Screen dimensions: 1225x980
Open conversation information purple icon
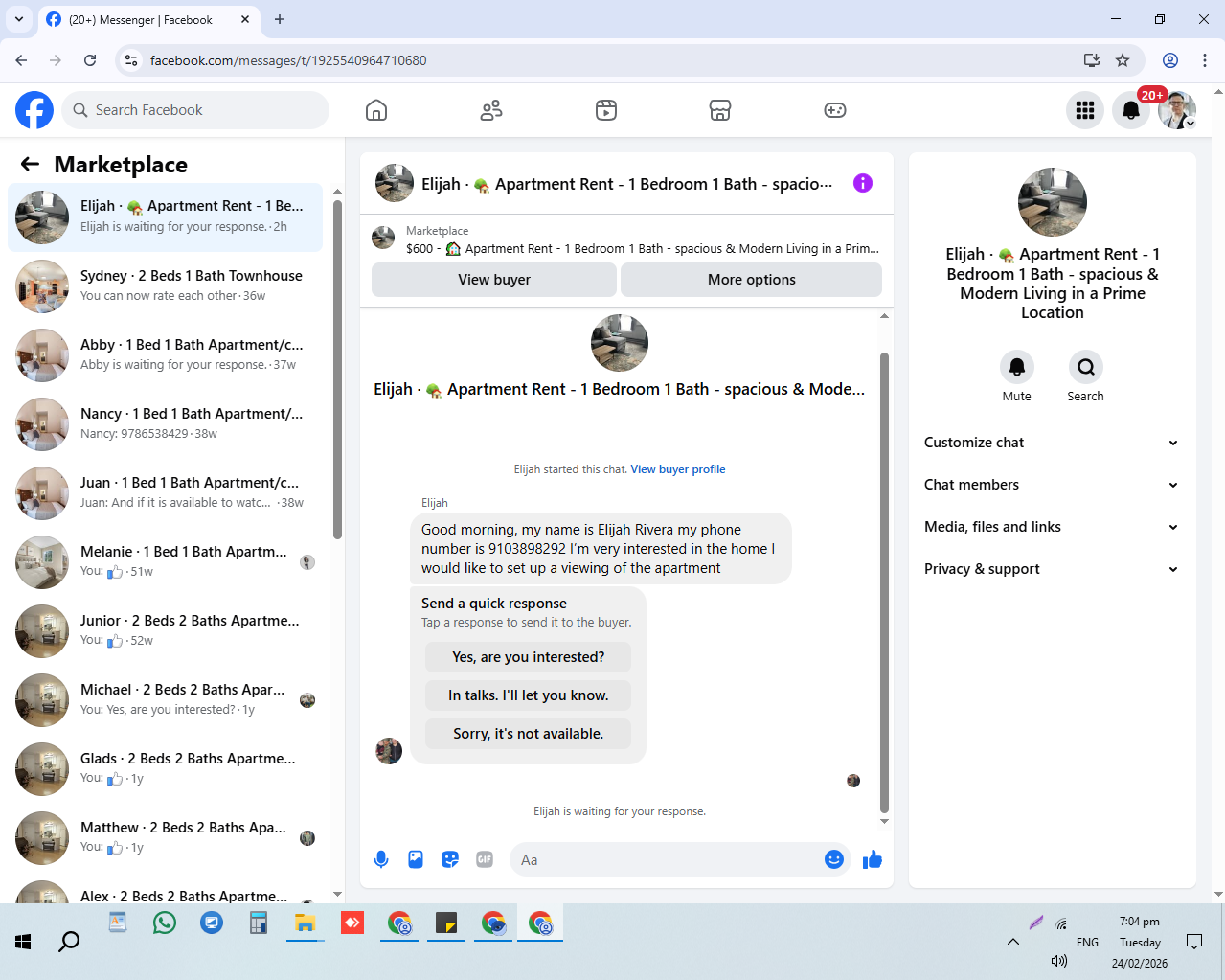[863, 183]
